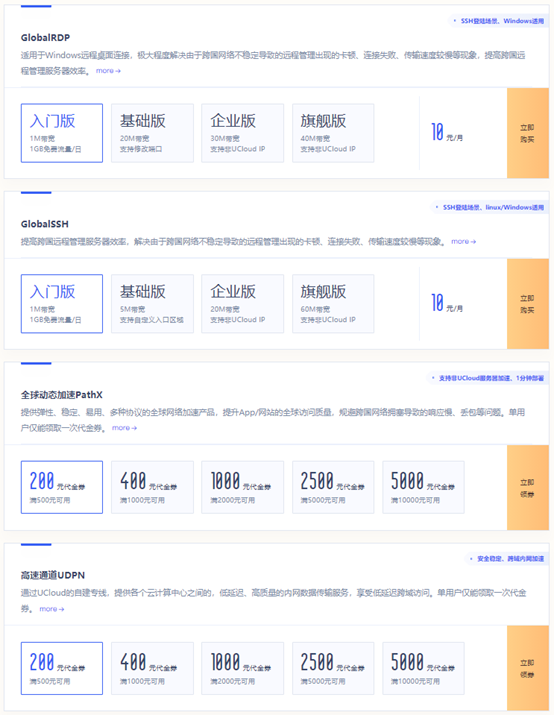Open the more link in GlobalRDP description
554x715 pixels.
pos(108,71)
